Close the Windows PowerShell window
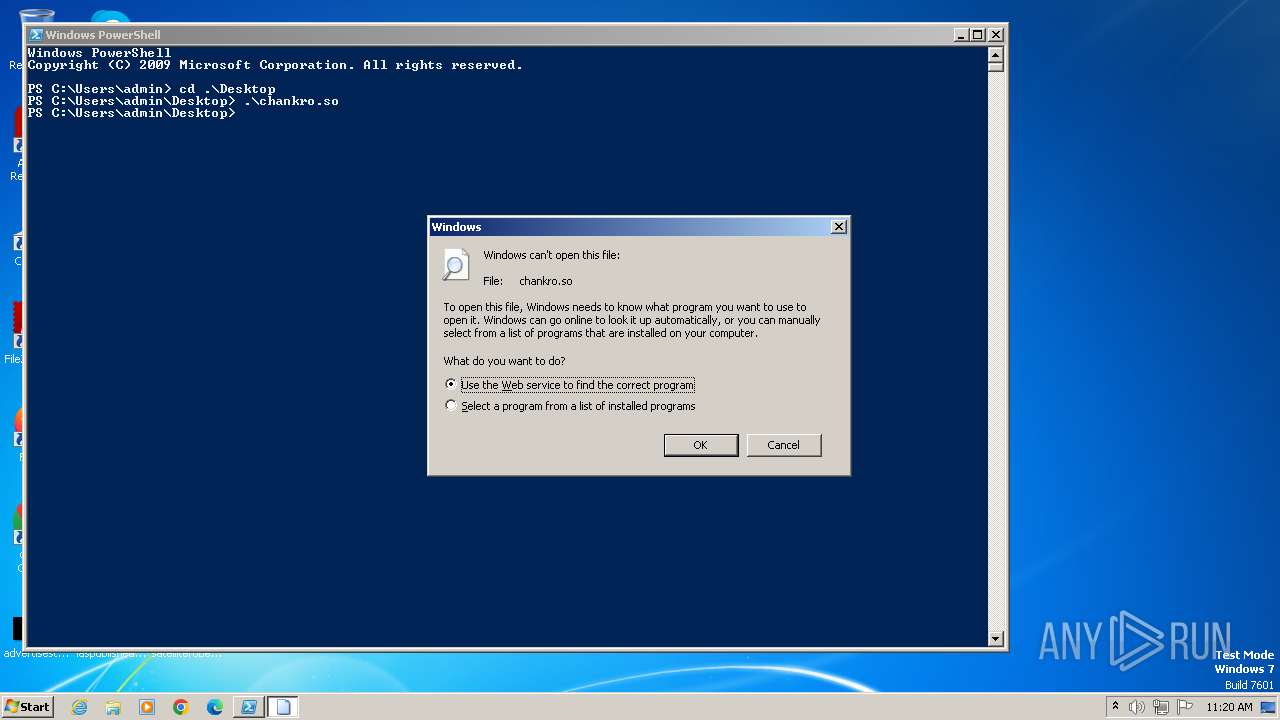This screenshot has width=1280, height=720. pyautogui.click(x=996, y=34)
